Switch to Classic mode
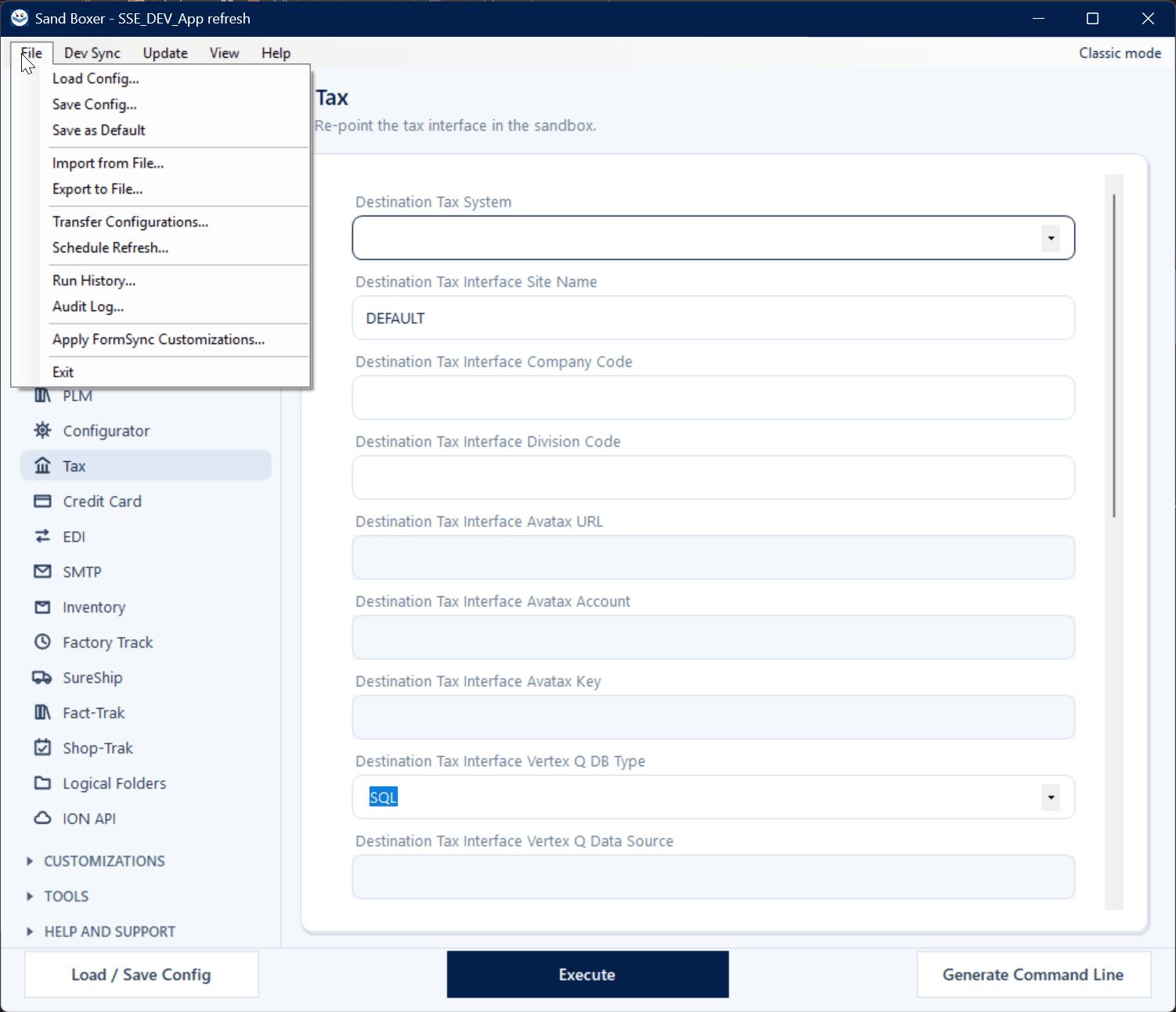The width and height of the screenshot is (1176, 1012). [x=1120, y=53]
